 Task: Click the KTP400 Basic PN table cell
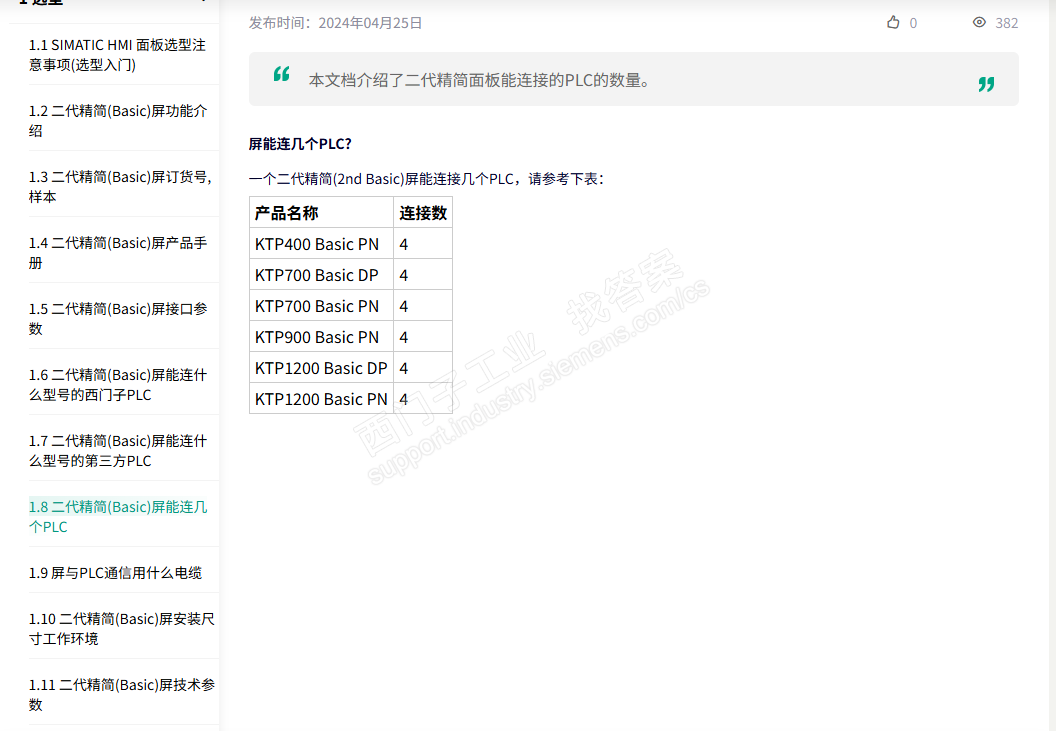321,244
